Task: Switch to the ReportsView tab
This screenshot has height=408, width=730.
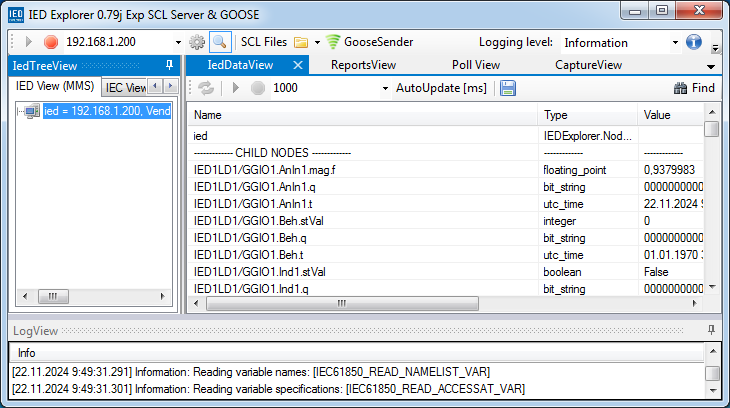Action: 363,65
